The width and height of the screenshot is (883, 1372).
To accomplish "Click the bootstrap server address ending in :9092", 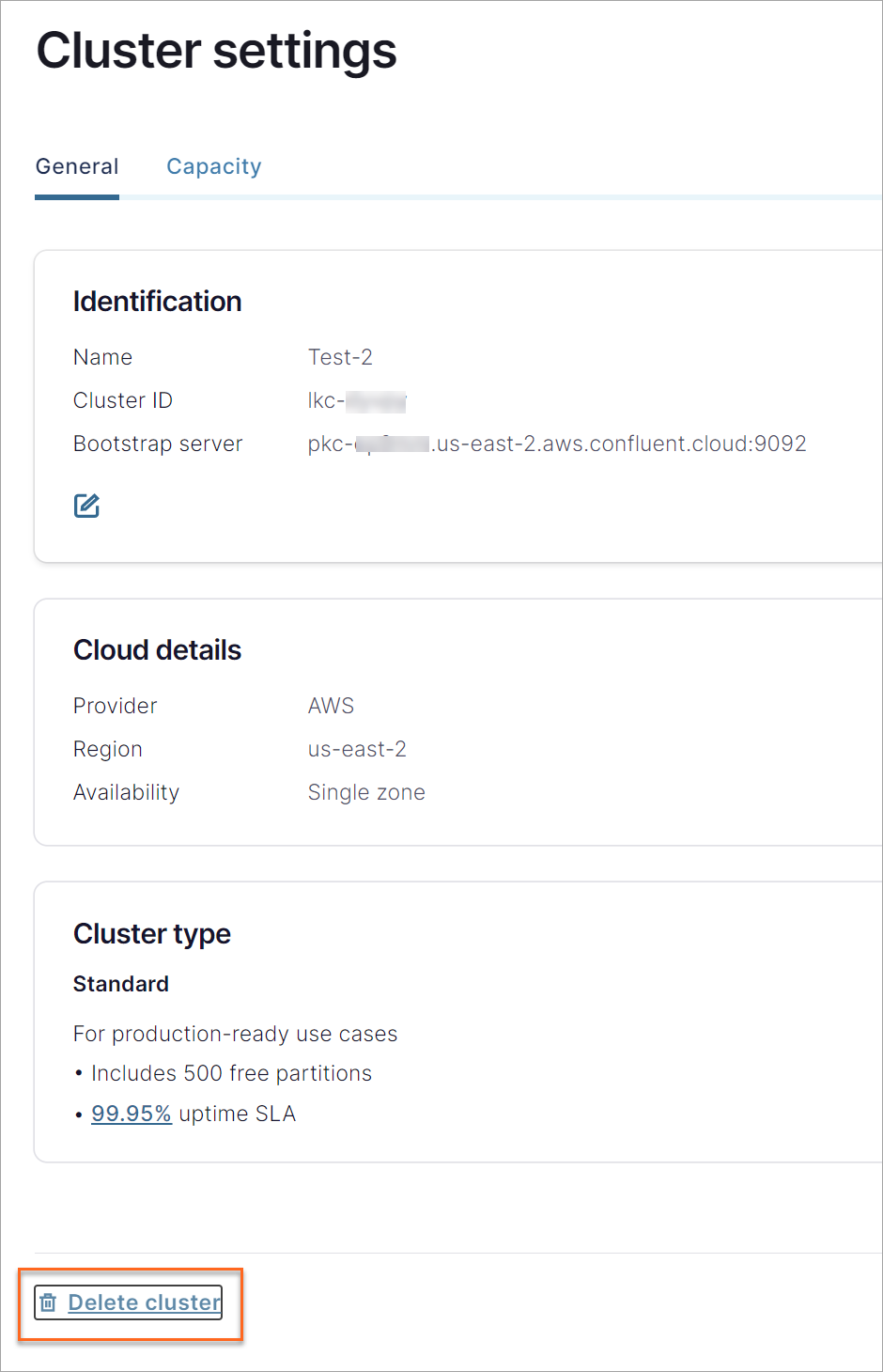I will pos(556,443).
